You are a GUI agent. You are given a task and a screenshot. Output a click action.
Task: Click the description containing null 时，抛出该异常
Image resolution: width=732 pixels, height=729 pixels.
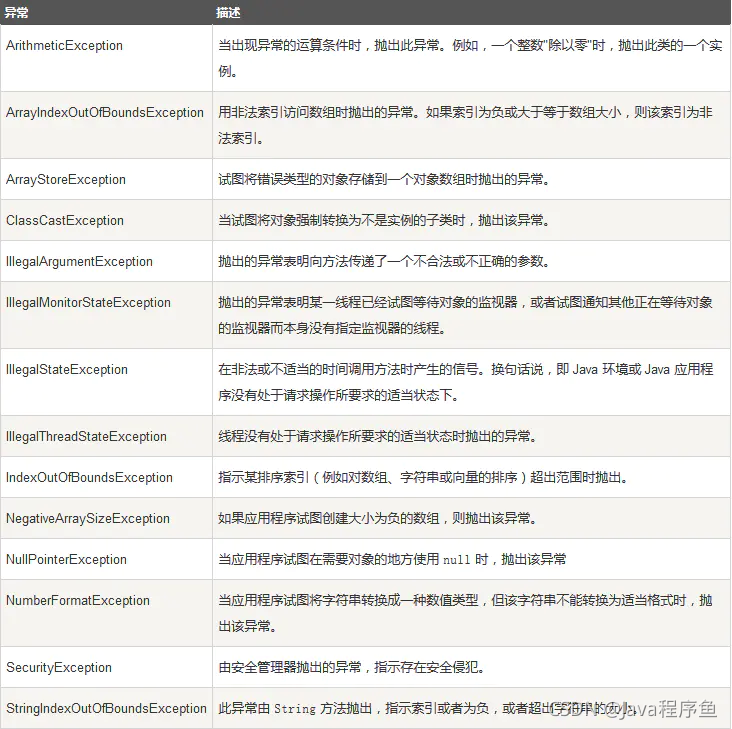point(392,559)
